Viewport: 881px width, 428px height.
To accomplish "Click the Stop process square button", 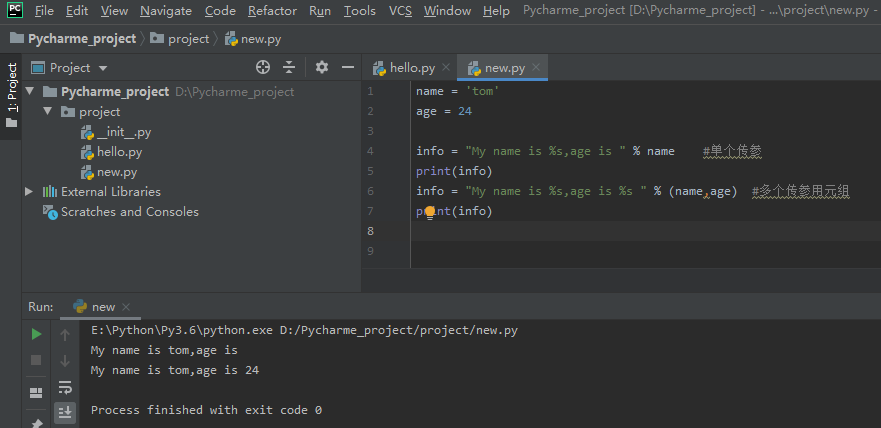I will [x=36, y=360].
